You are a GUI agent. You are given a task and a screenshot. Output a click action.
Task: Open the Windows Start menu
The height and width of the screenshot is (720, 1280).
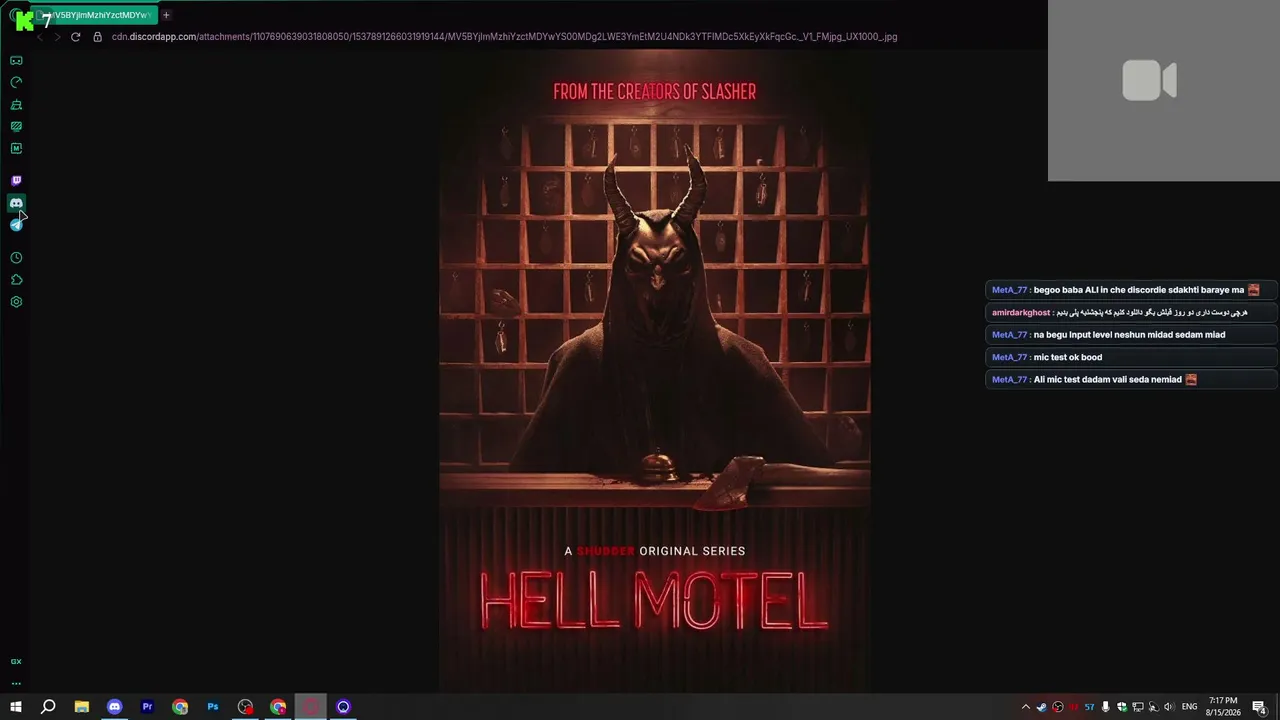16,707
